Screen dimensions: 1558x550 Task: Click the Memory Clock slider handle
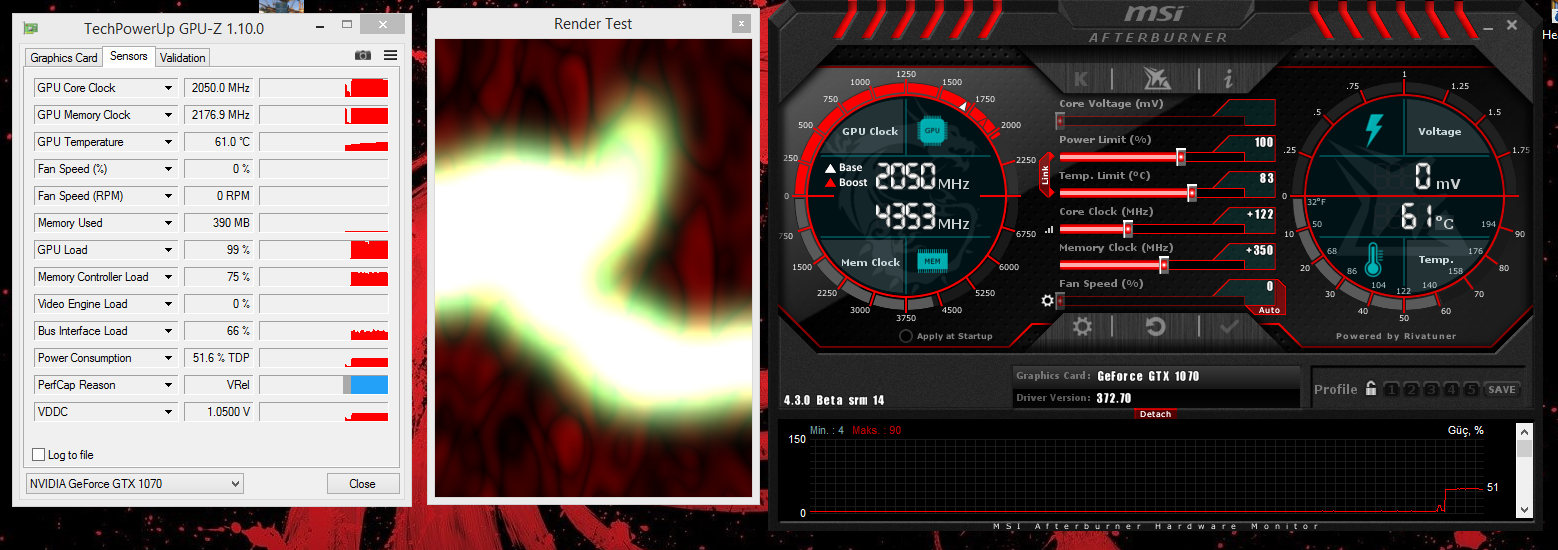(x=1164, y=265)
